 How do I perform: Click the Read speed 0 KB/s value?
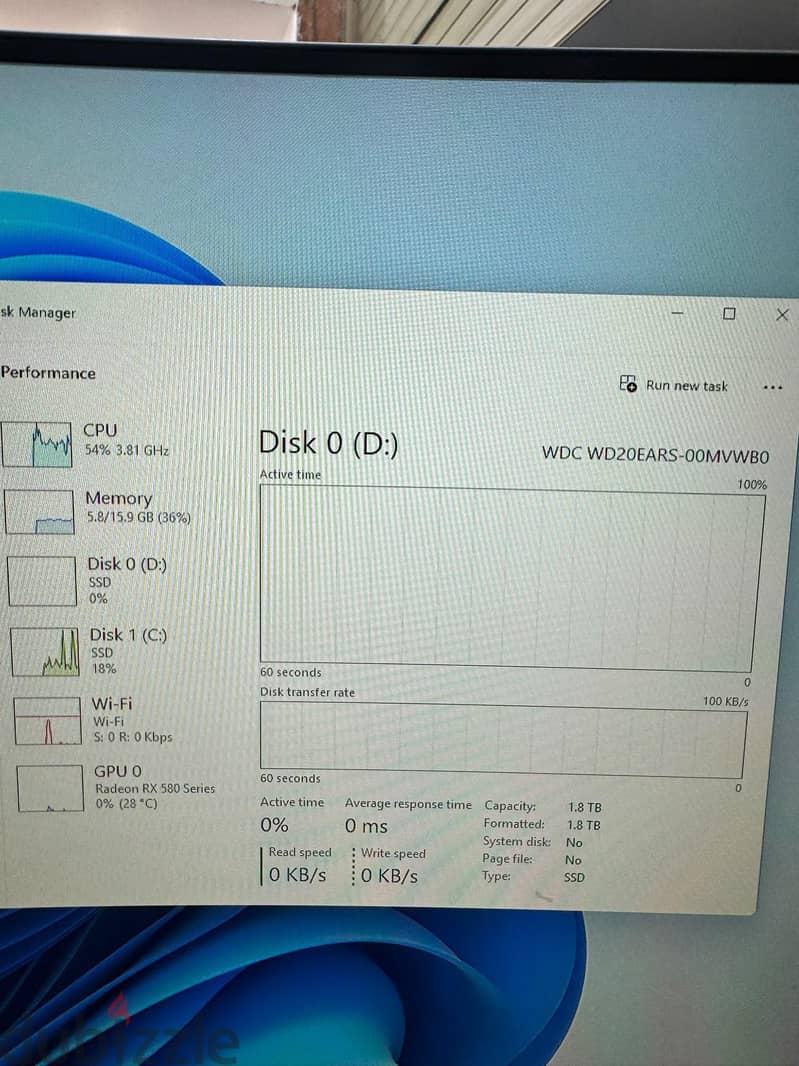(297, 874)
